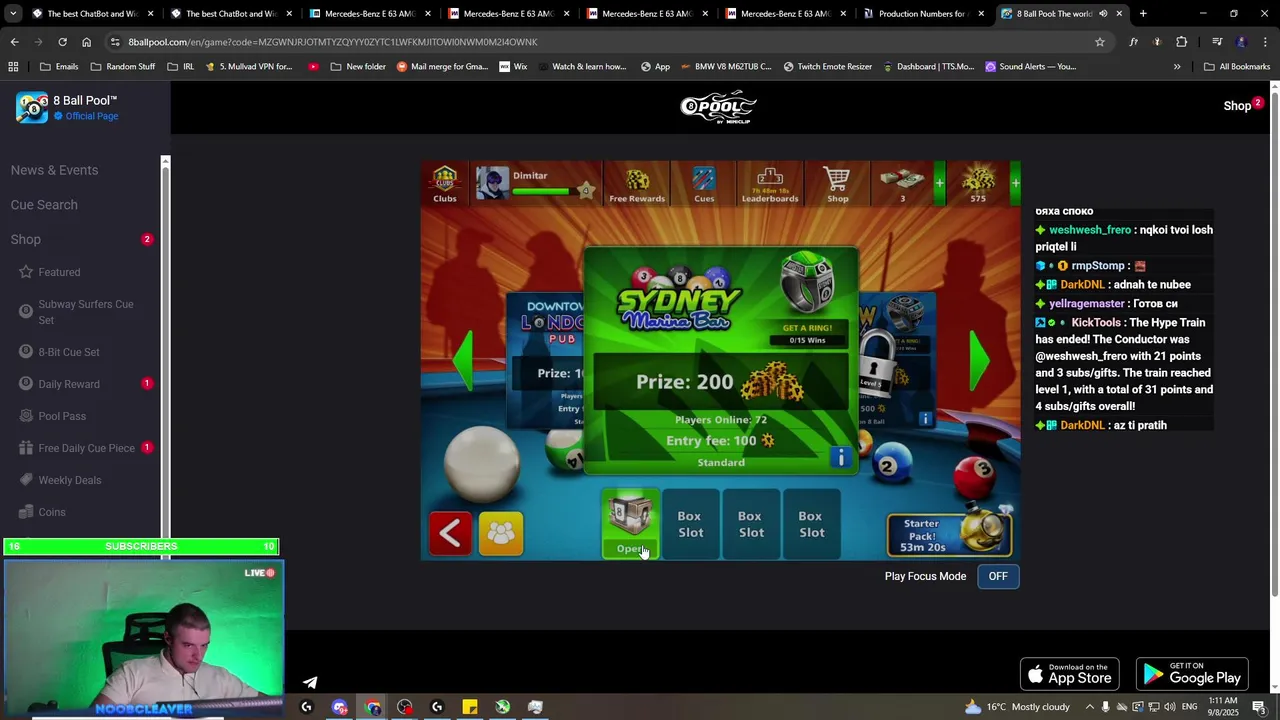Open the Cues collection icon
1280x720 pixels.
[x=704, y=185]
